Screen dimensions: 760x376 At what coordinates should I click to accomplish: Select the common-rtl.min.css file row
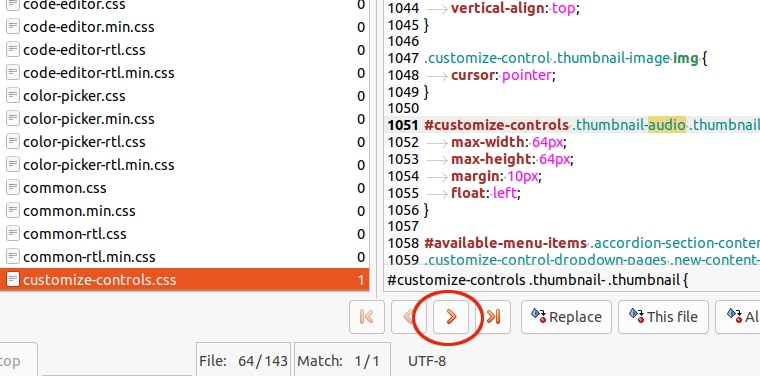[x=184, y=257]
